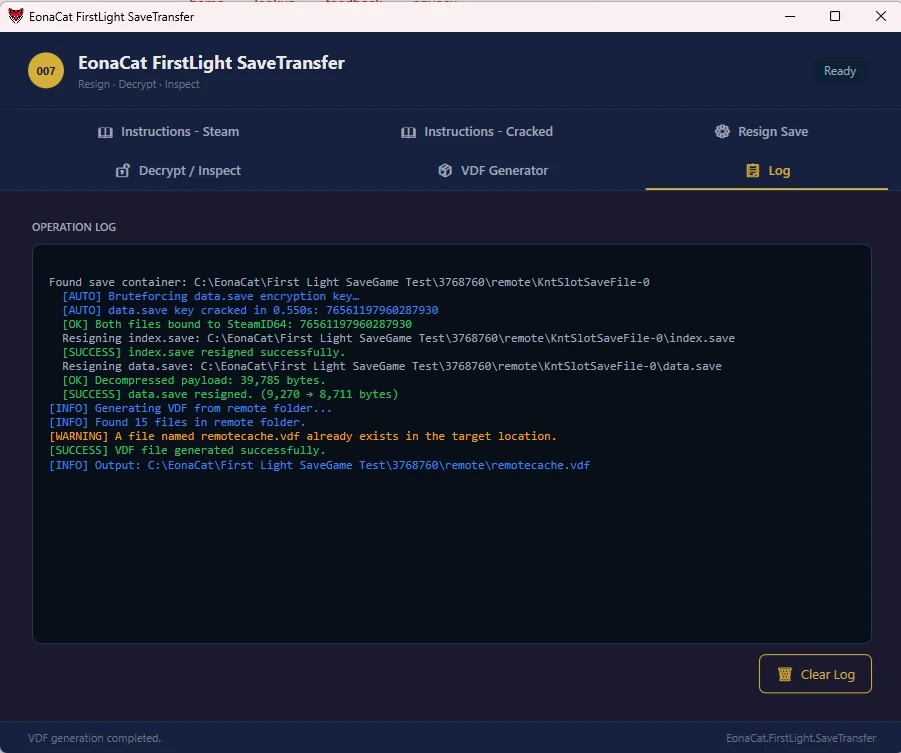Click the yellow 007 badge logo
The height and width of the screenshot is (753, 901).
point(46,71)
